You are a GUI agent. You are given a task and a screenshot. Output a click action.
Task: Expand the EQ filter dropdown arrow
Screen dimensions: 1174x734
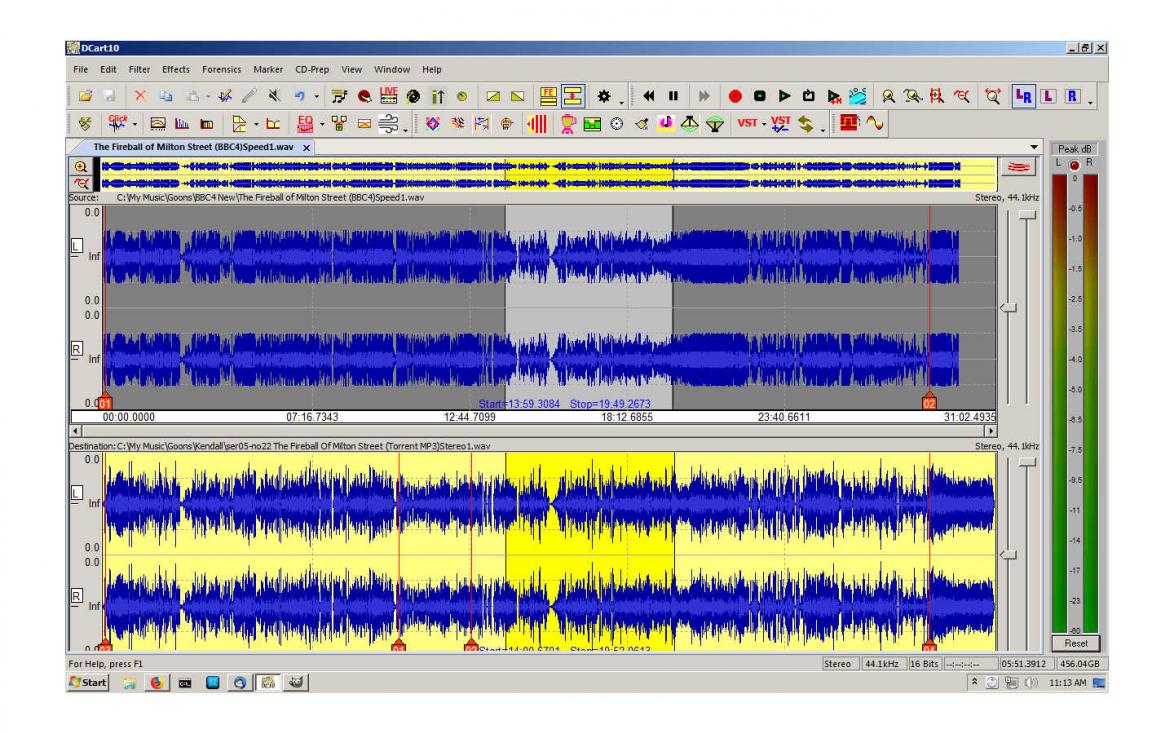click(x=322, y=124)
